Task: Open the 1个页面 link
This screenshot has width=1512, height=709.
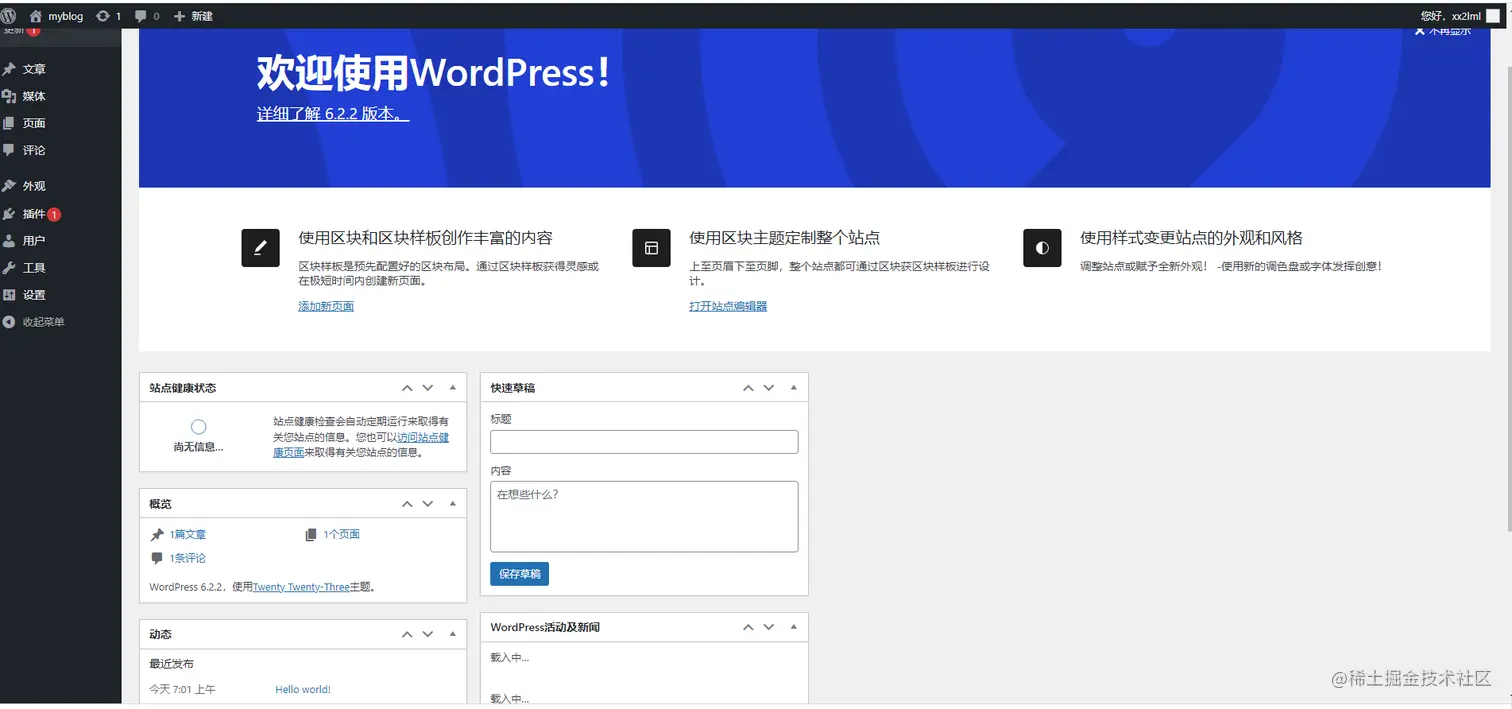Action: [x=341, y=535]
